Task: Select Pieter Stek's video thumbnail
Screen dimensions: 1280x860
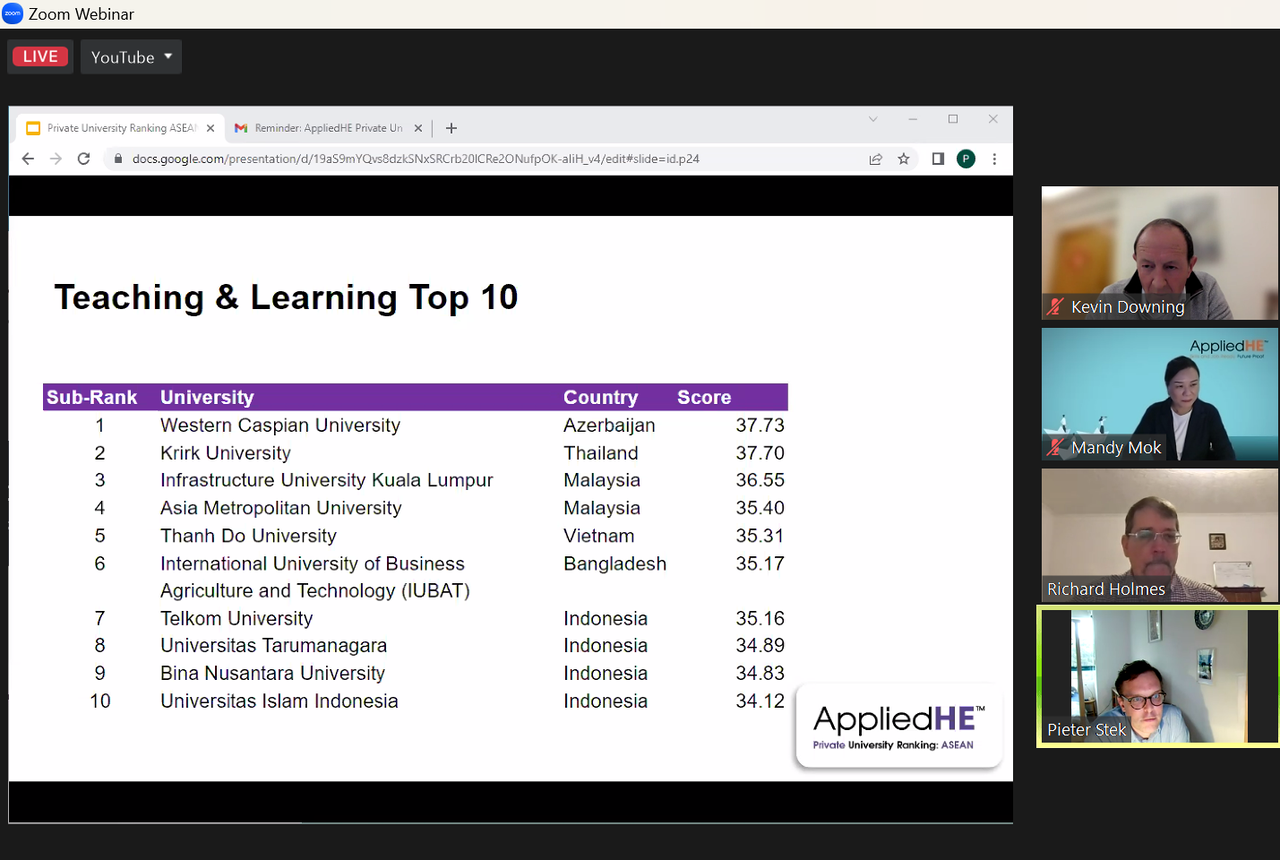Action: point(1159,676)
